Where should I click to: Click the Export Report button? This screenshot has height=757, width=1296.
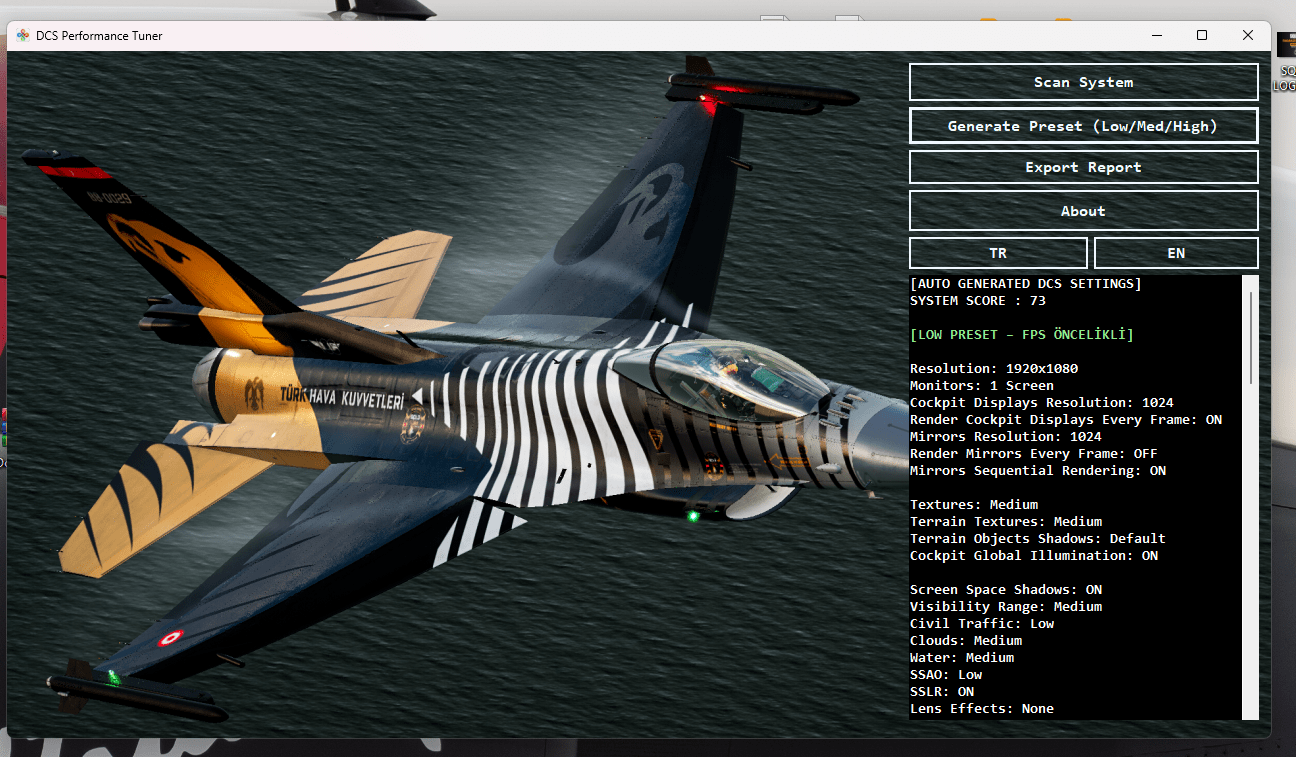pyautogui.click(x=1083, y=167)
